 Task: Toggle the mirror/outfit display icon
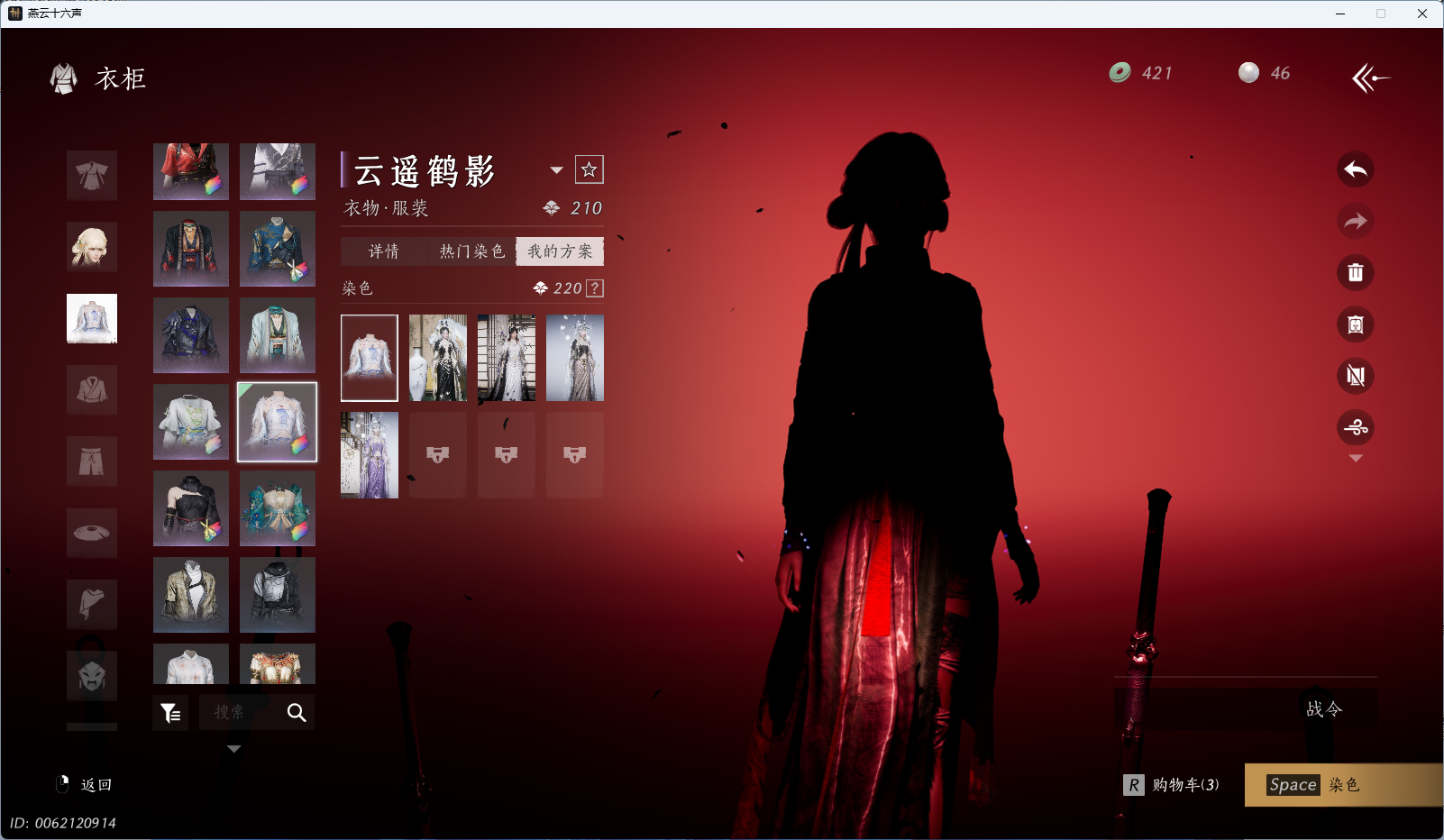point(1356,324)
